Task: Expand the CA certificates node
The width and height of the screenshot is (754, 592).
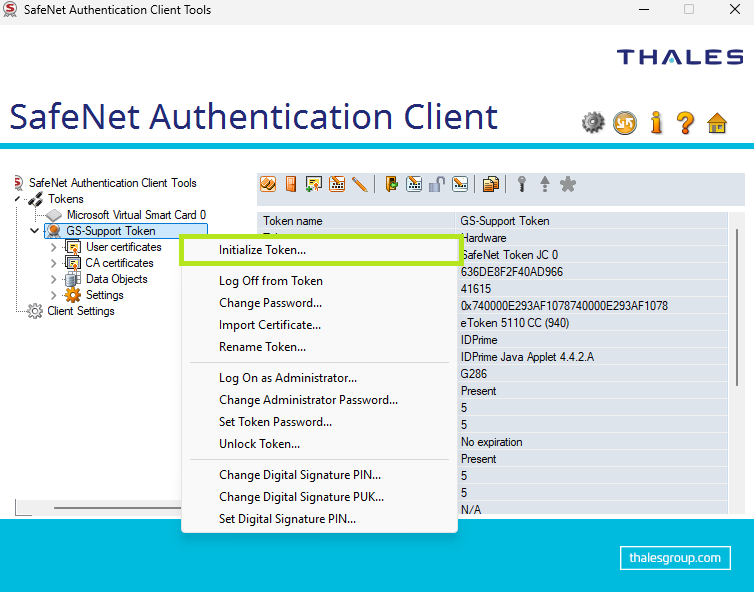Action: [53, 263]
